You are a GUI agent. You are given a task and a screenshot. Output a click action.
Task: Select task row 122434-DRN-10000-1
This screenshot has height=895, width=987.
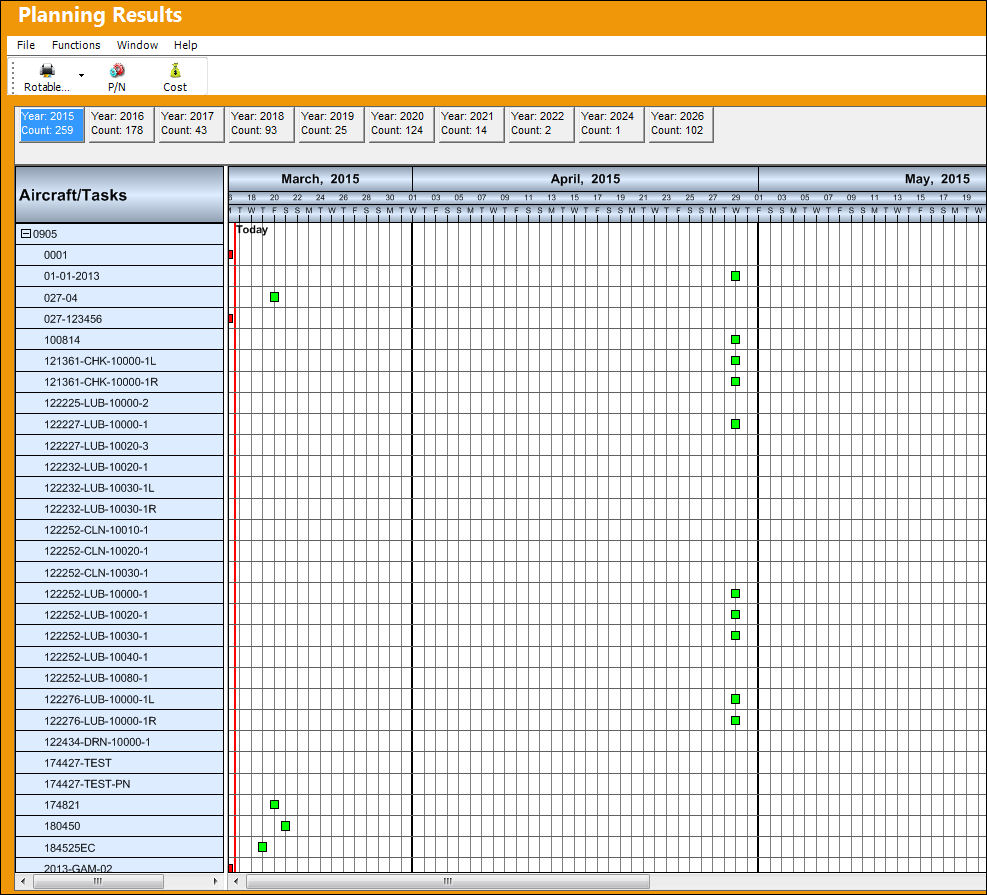(120, 741)
